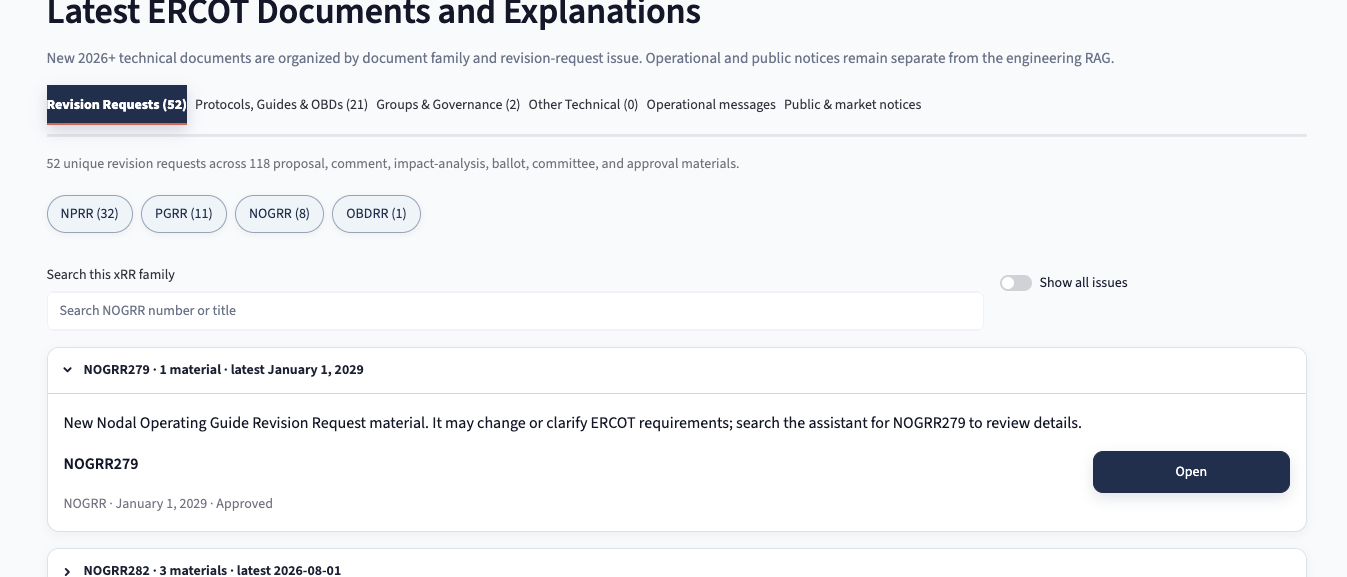The width and height of the screenshot is (1347, 577).
Task: Focus the Search NOGRR number or title field
Action: coord(515,311)
